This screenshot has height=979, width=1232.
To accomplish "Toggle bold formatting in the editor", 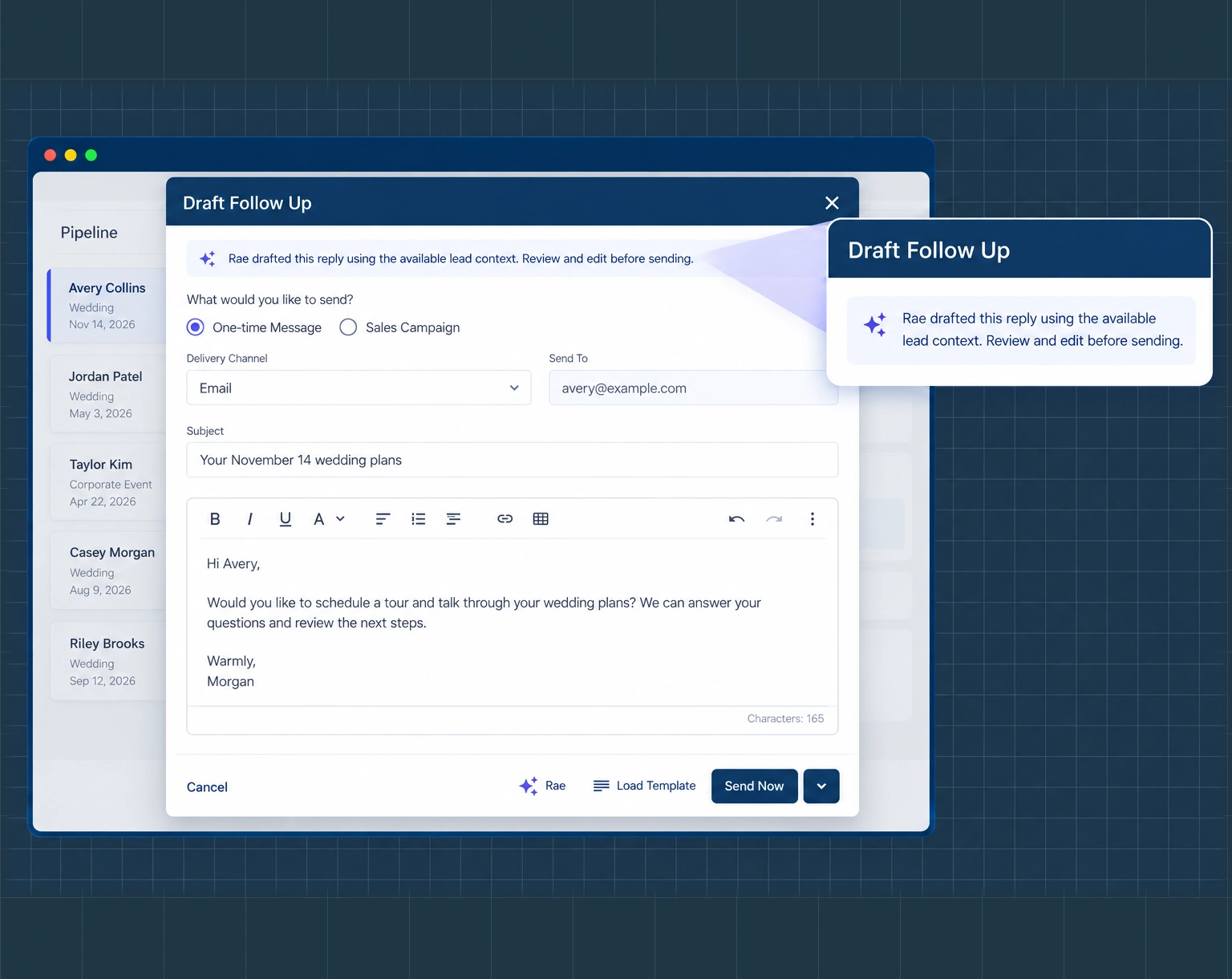I will [215, 519].
